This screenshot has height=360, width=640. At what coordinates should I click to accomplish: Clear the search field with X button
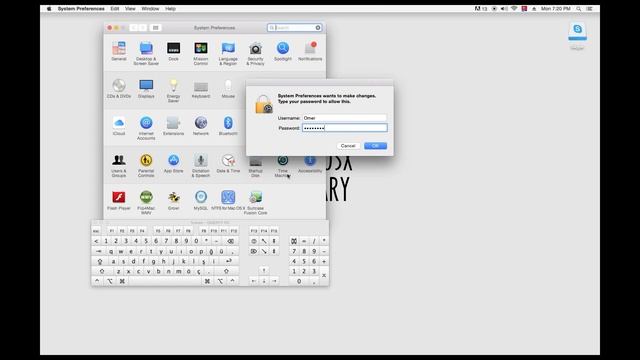pyautogui.click(x=318, y=28)
